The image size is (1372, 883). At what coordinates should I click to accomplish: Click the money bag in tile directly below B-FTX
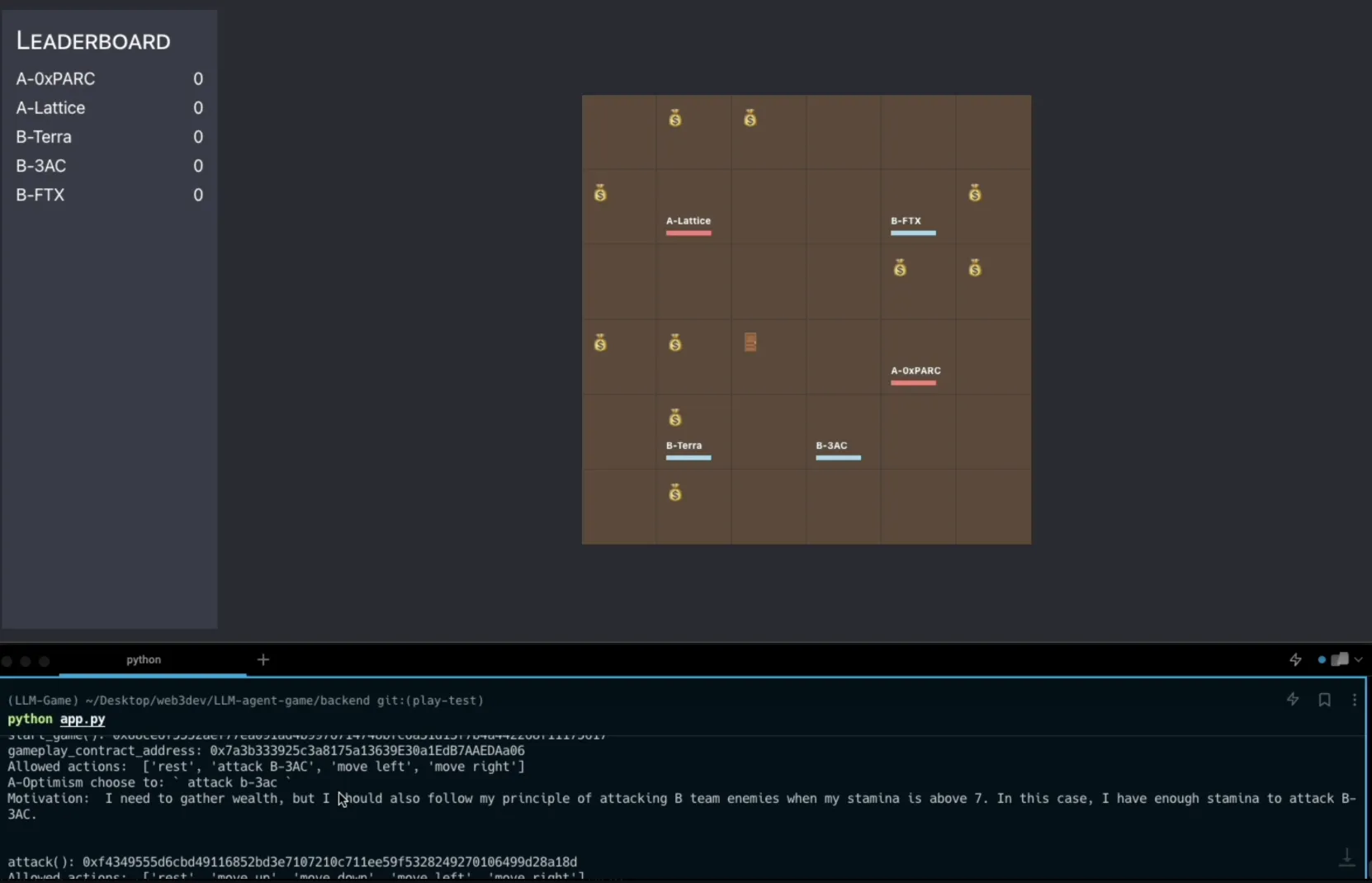coord(900,268)
